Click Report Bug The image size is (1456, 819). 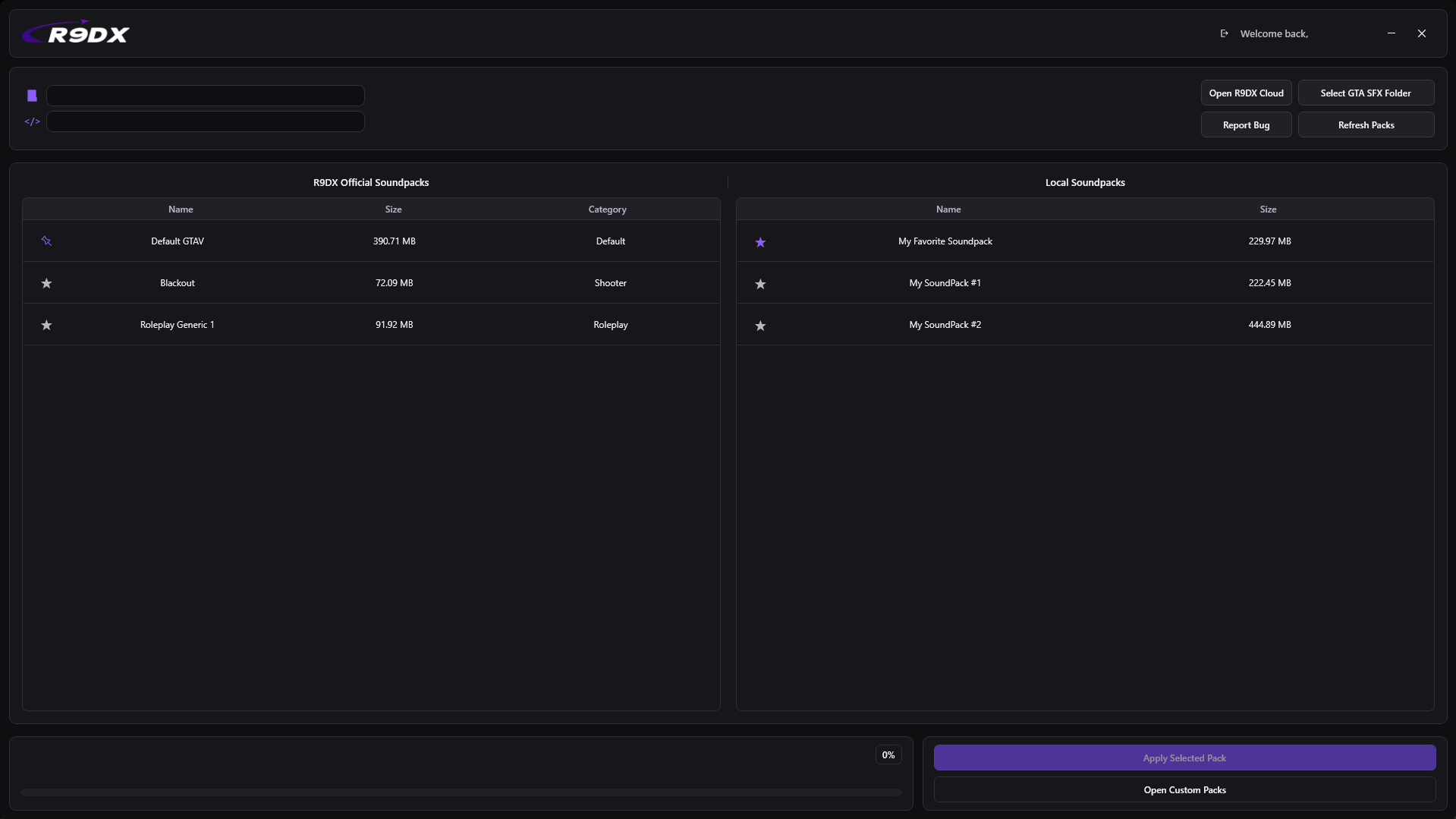click(x=1246, y=124)
